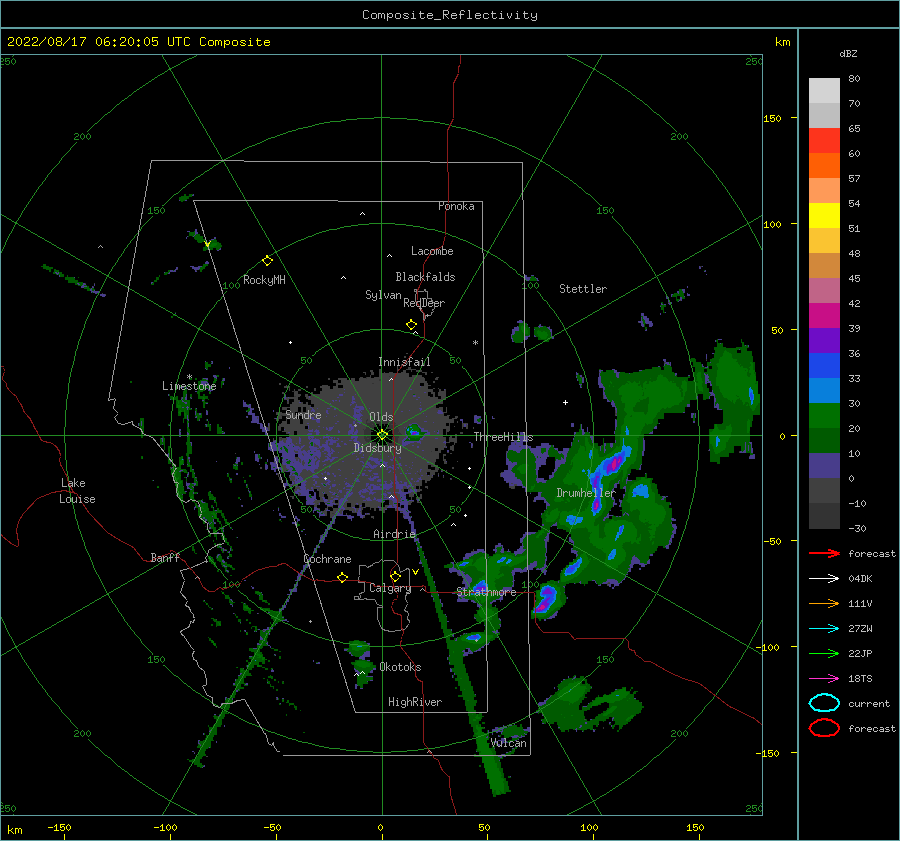Click the Strathmore city label
900x841 pixels.
(486, 592)
